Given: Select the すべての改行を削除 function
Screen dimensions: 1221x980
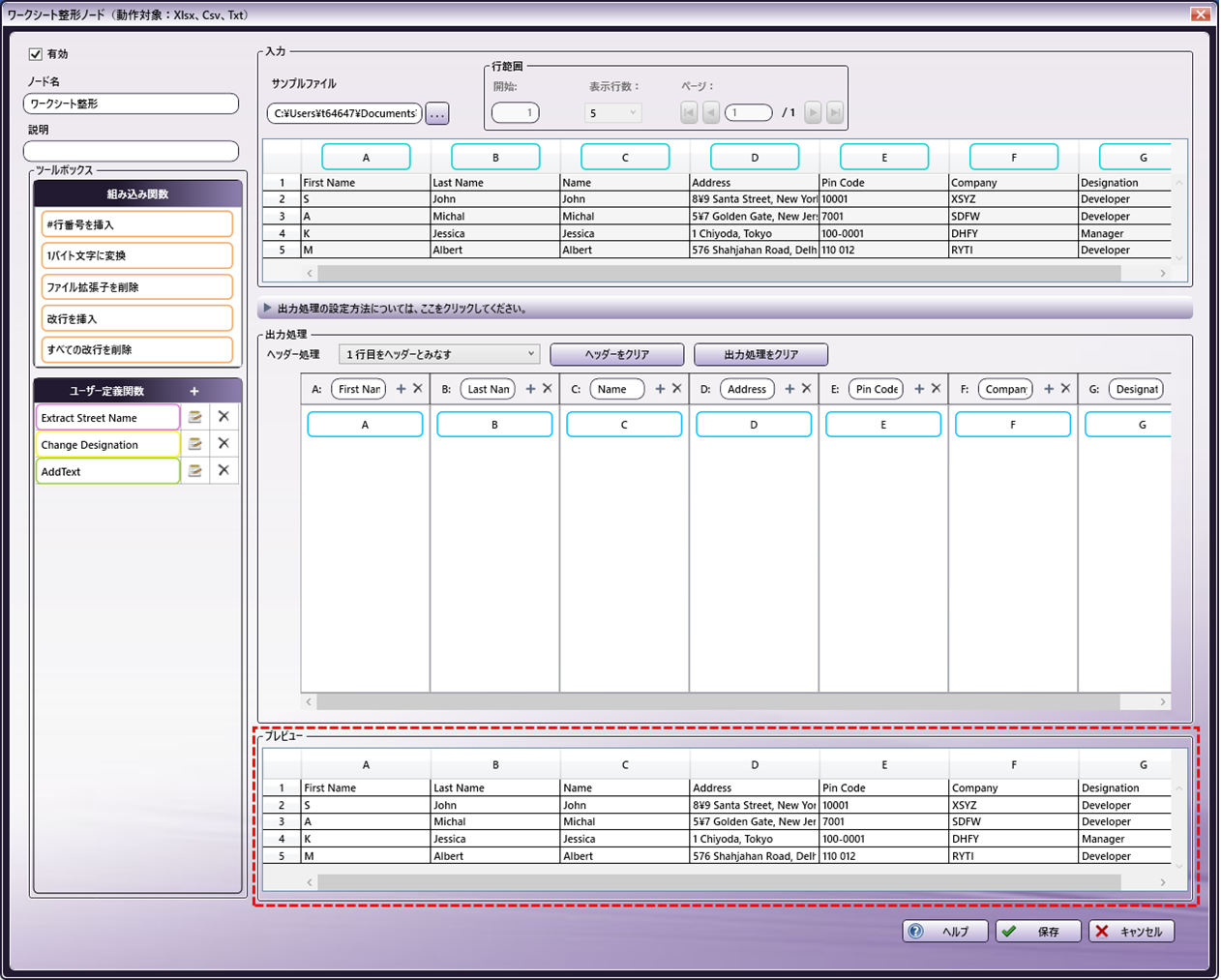Looking at the screenshot, I should coord(137,349).
